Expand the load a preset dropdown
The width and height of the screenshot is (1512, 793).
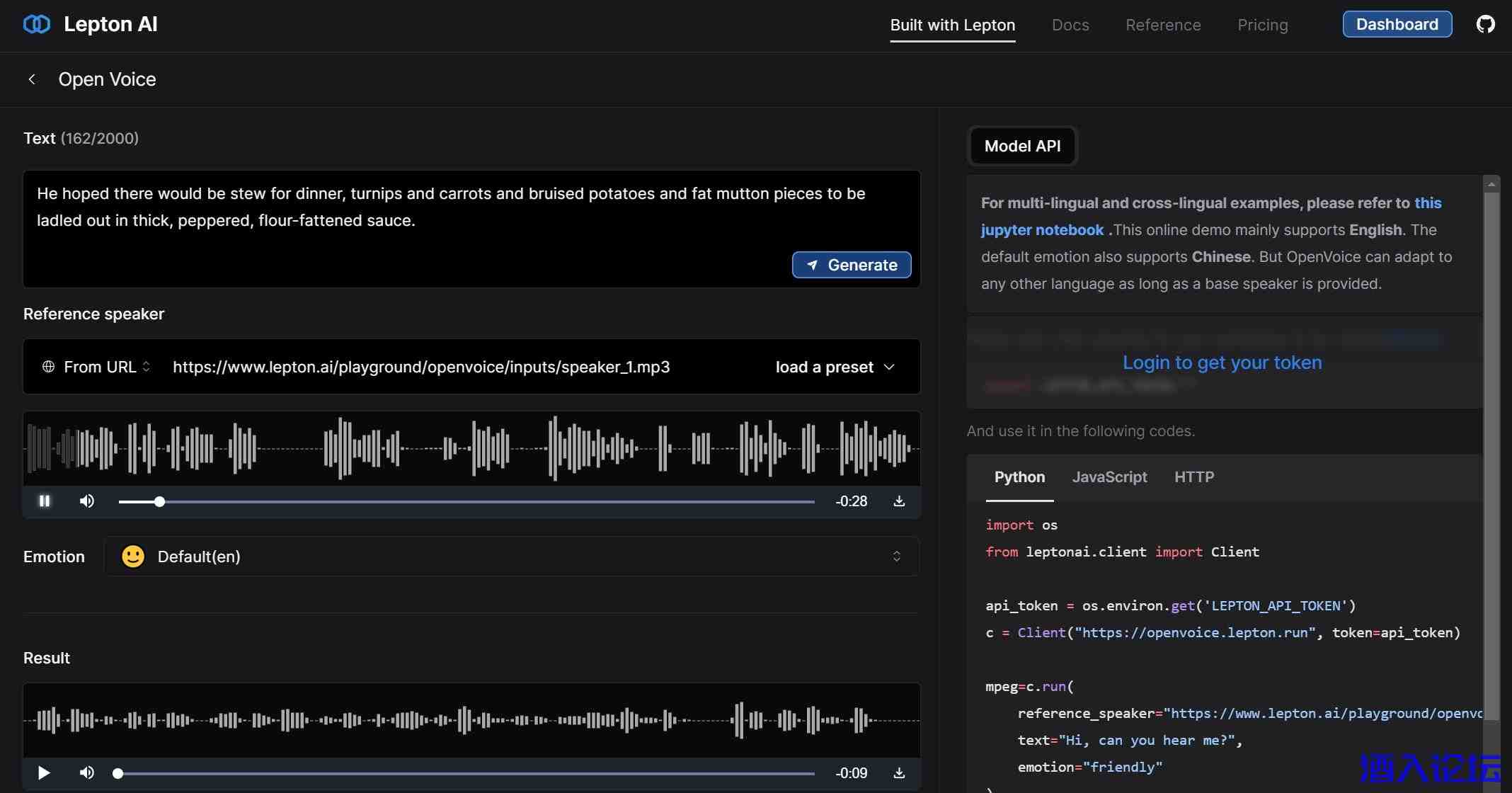835,367
